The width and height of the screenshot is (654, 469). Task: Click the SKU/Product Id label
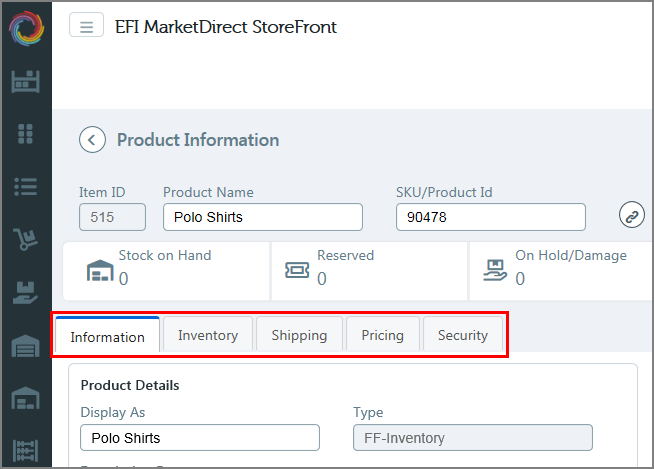tap(444, 192)
